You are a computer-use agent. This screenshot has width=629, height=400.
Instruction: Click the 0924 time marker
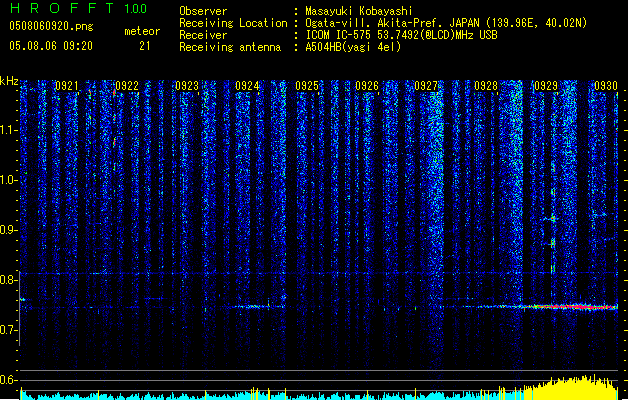[247, 86]
